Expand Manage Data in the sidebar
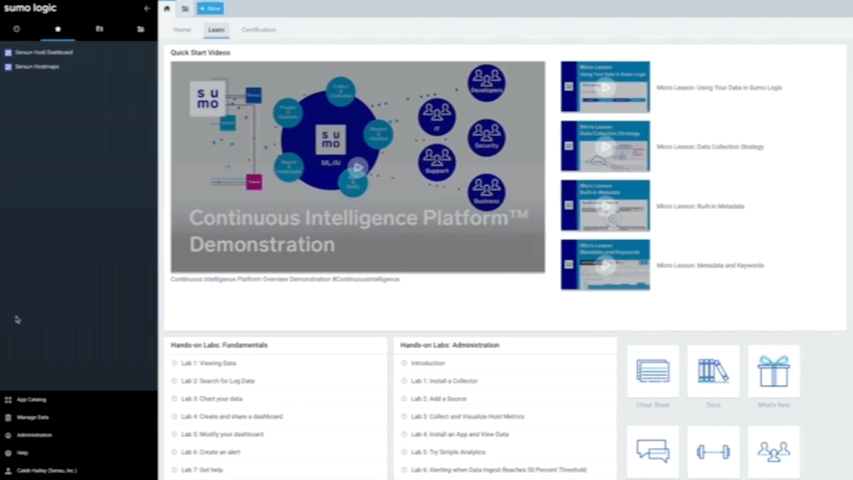 pyautogui.click(x=32, y=417)
